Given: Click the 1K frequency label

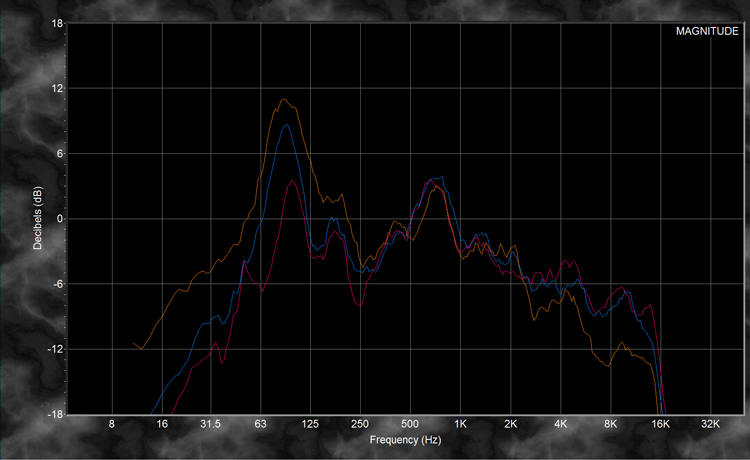Looking at the screenshot, I should pos(460,424).
